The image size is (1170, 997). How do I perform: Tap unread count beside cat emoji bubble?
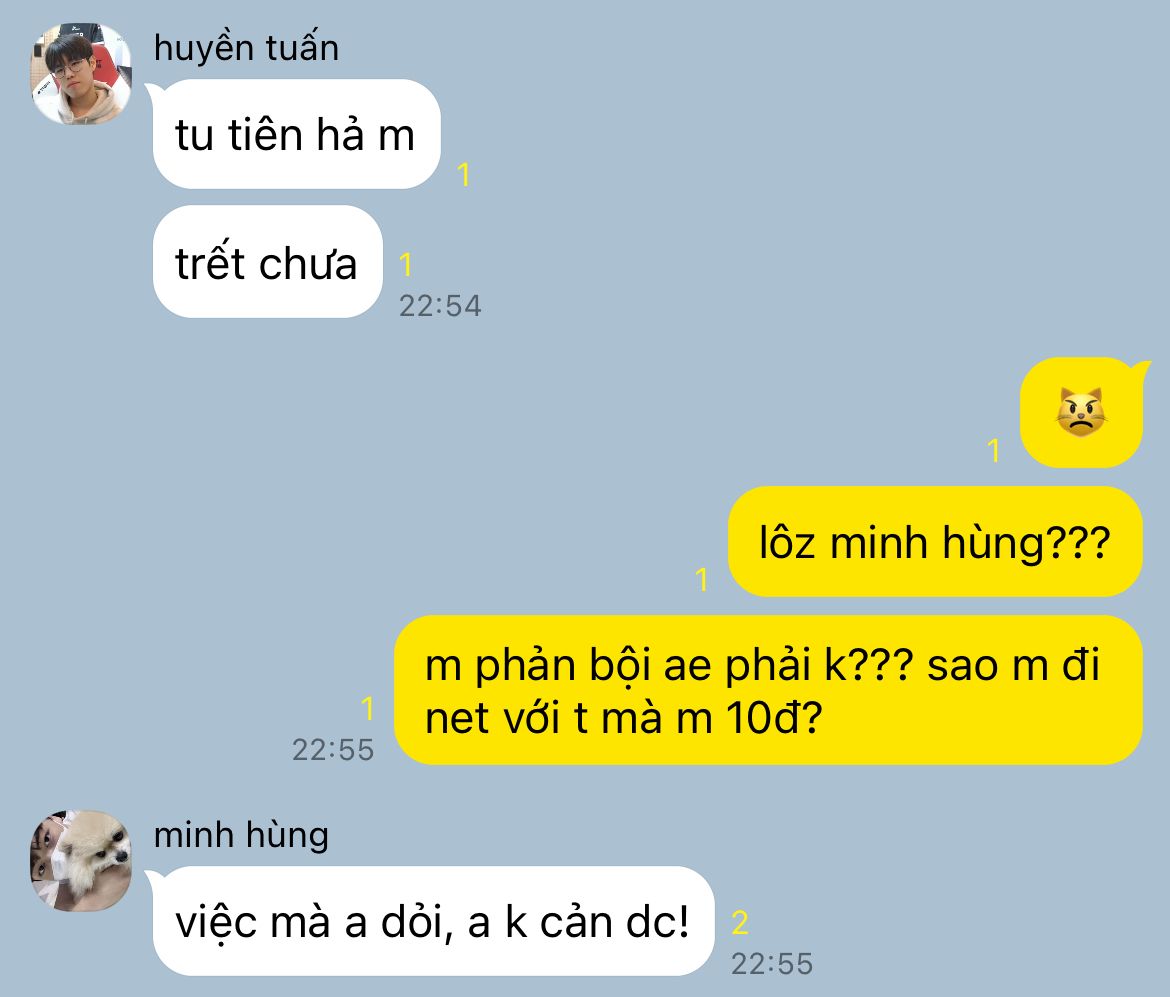(993, 451)
